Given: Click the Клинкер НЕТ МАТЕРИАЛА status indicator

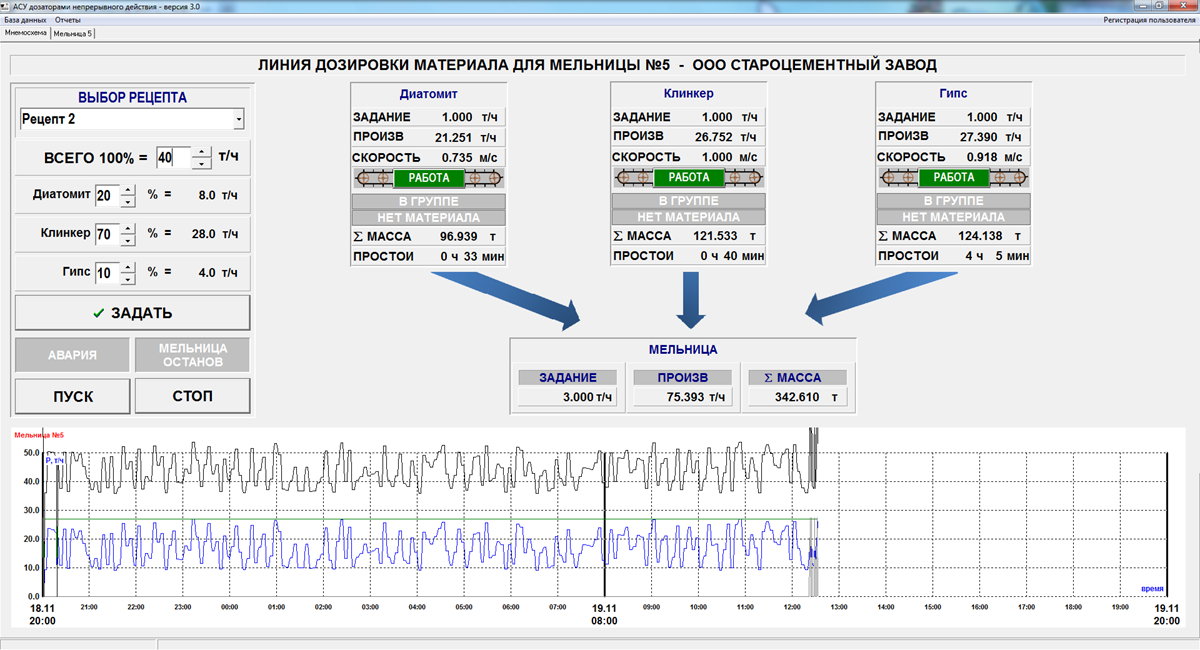Looking at the screenshot, I should pos(688,217).
